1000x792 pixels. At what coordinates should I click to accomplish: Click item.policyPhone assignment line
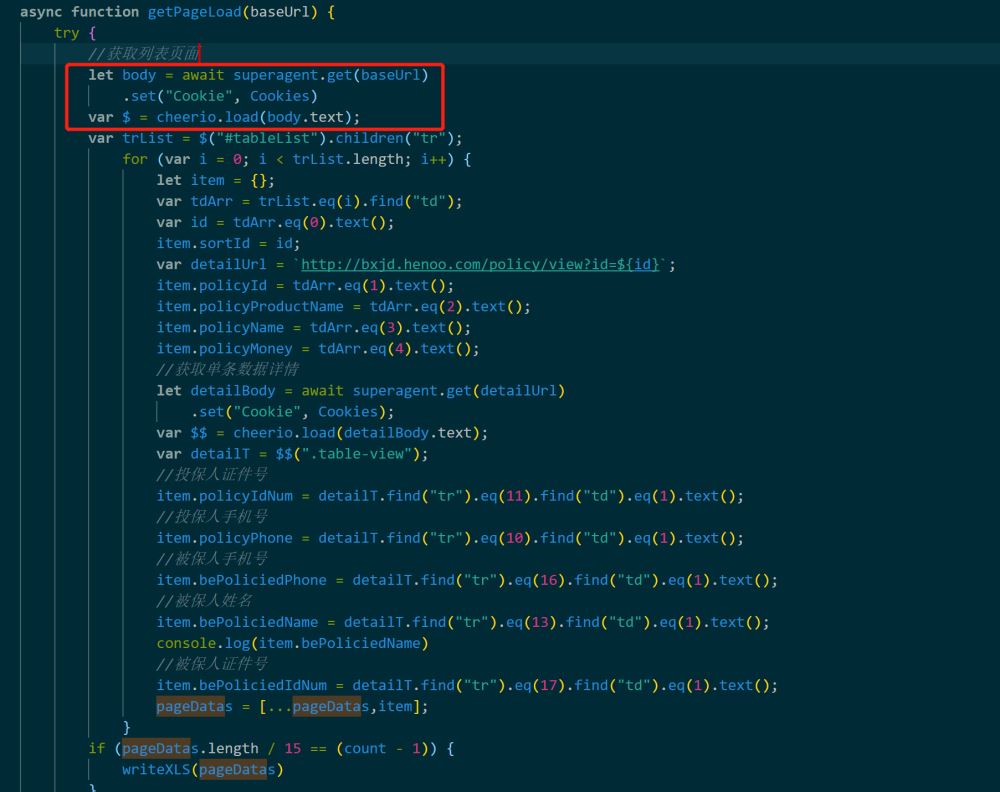450,538
